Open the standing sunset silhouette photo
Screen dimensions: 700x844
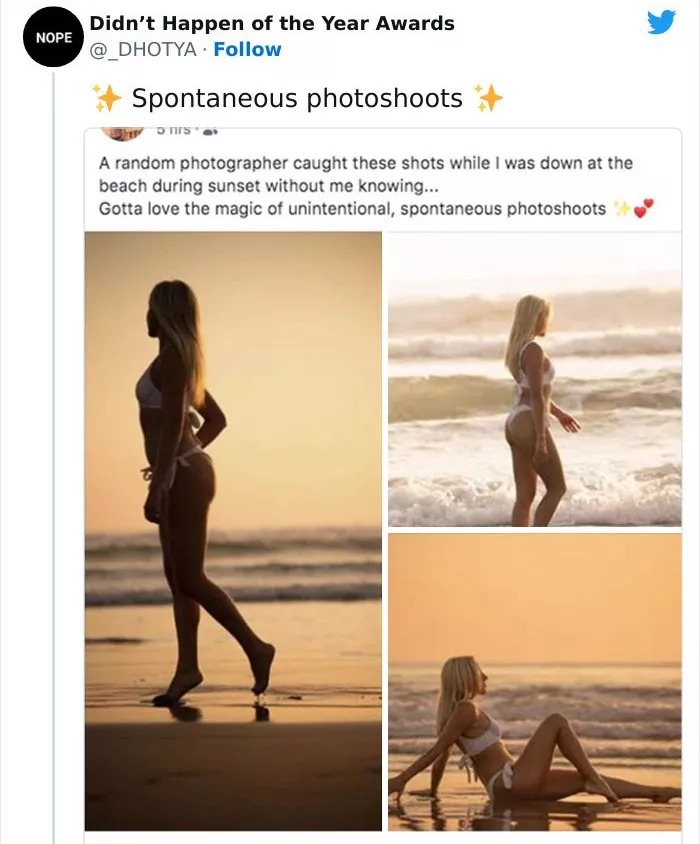point(233,531)
